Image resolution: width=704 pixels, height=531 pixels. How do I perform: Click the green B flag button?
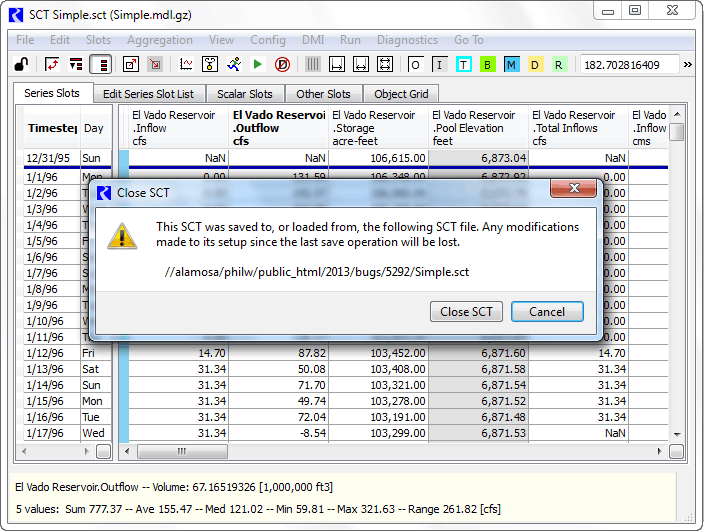[x=487, y=65]
